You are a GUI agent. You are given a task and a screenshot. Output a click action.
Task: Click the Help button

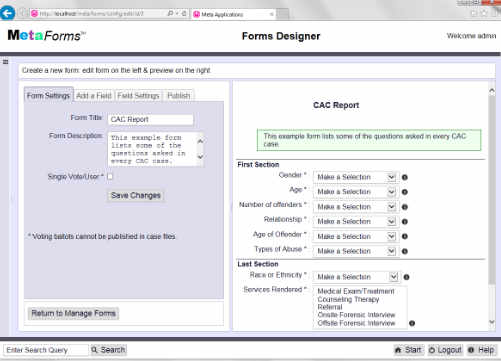coord(482,350)
